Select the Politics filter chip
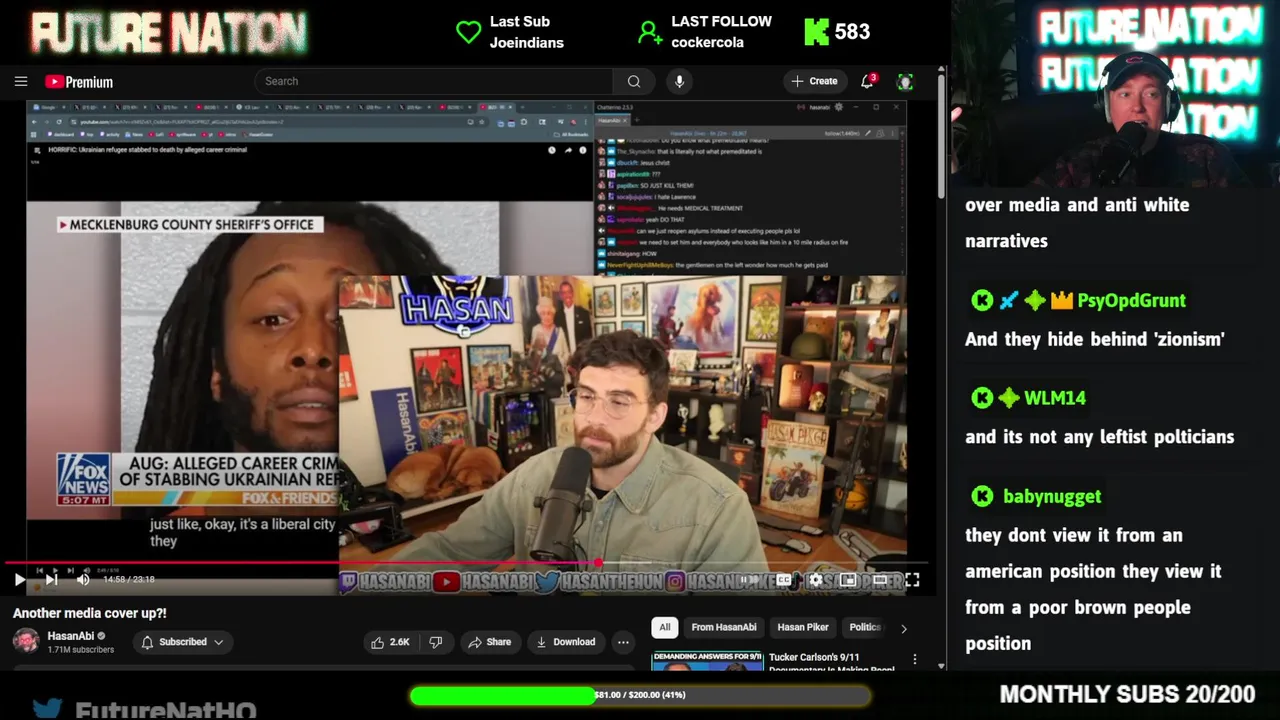 [866, 627]
